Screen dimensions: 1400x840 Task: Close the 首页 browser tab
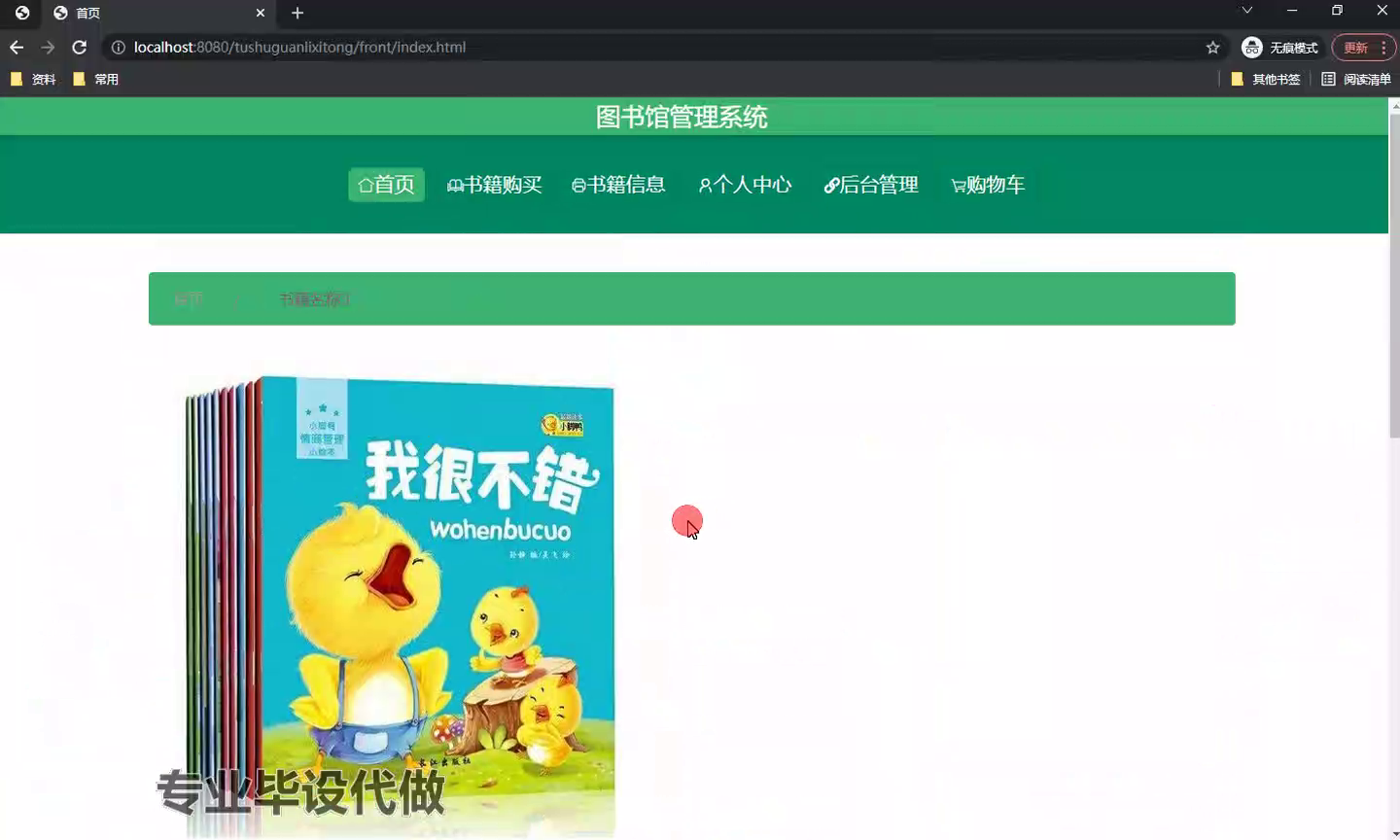coord(261,13)
